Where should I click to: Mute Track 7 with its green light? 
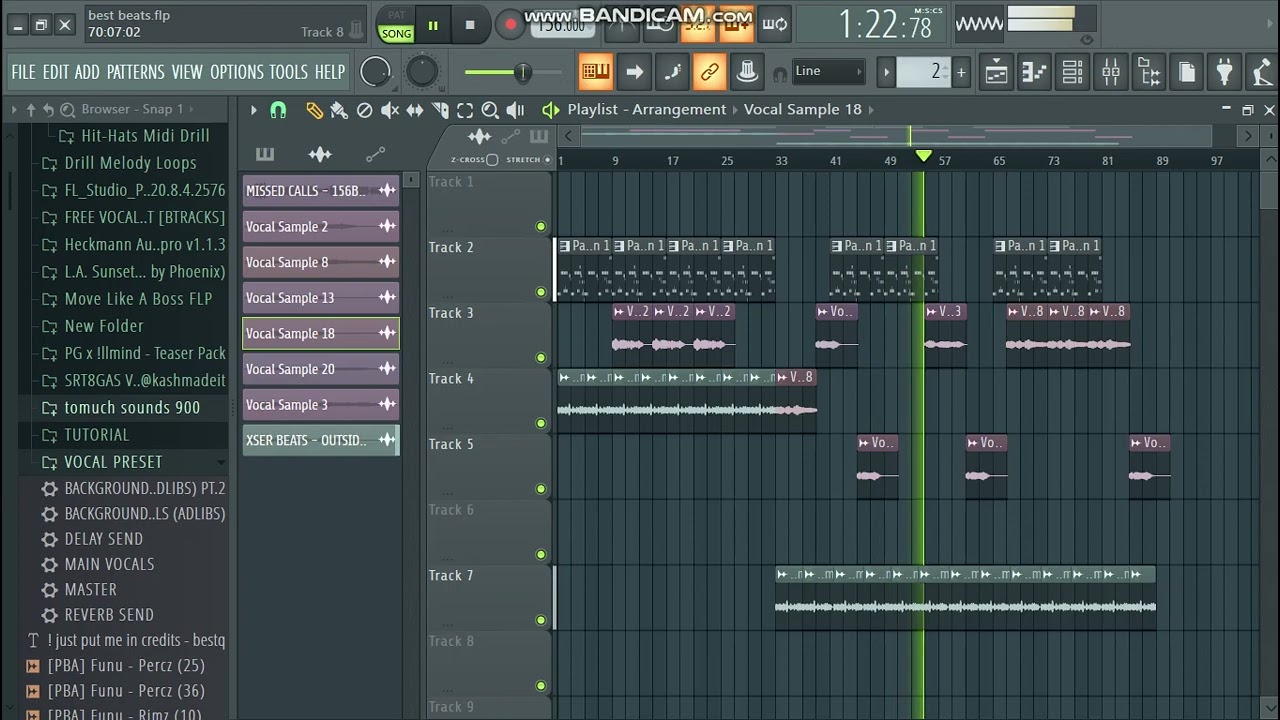[x=541, y=620]
